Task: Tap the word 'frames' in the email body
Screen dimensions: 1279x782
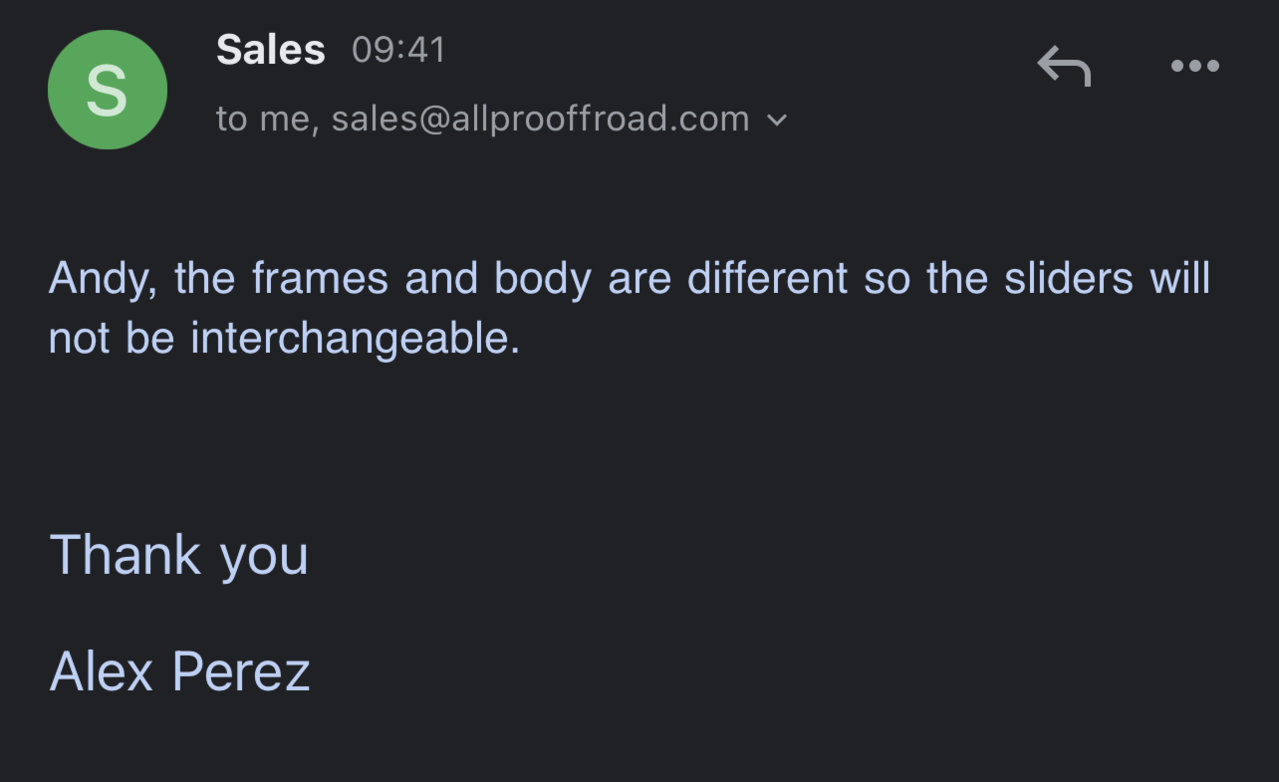Action: click(320, 278)
